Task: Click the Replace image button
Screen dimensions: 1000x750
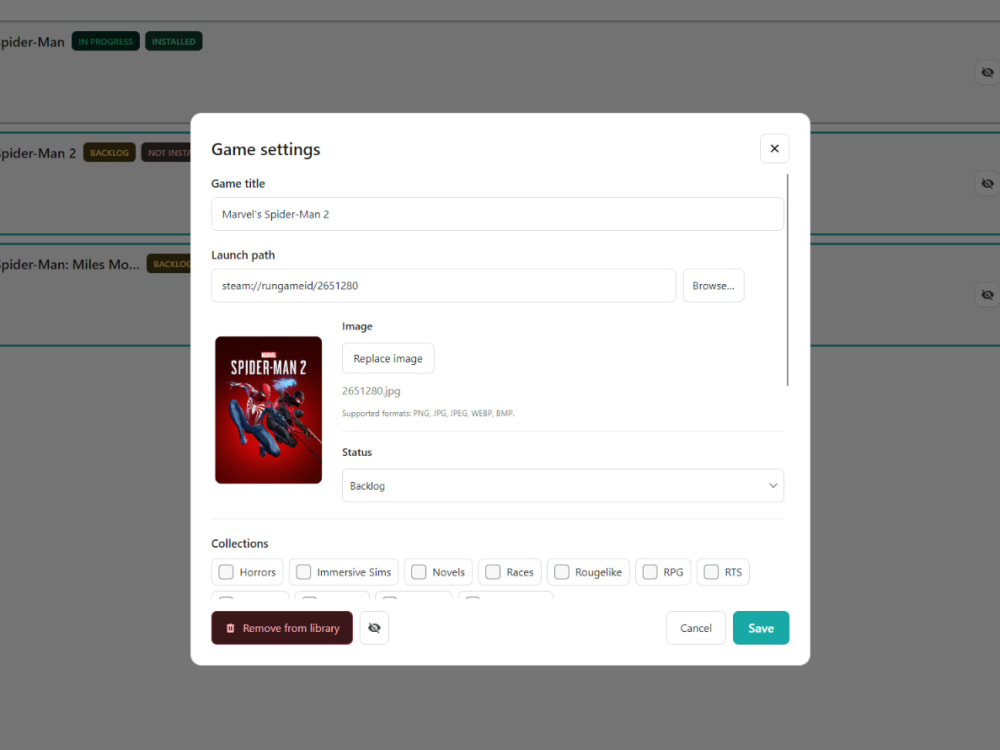Action: tap(388, 358)
